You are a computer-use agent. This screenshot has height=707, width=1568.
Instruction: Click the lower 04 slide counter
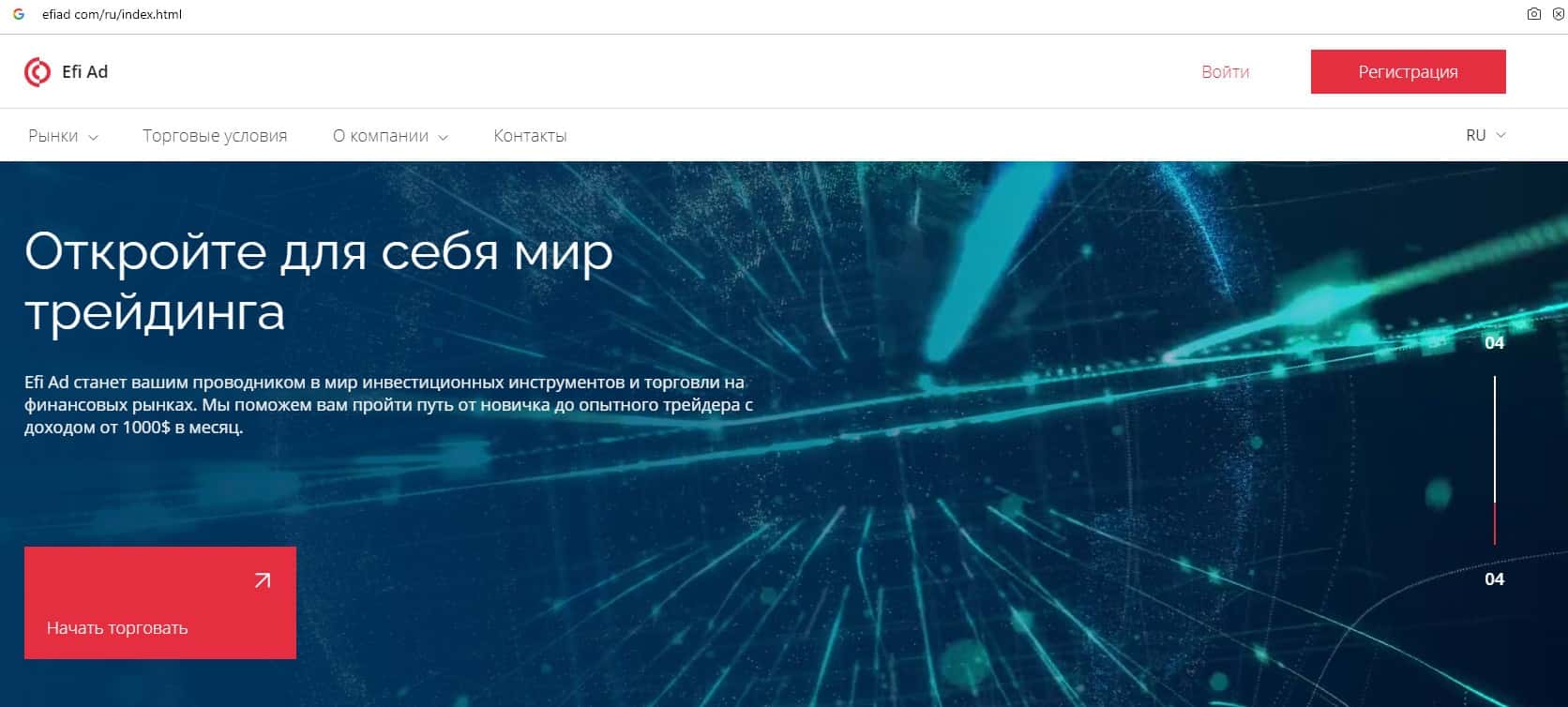point(1494,579)
